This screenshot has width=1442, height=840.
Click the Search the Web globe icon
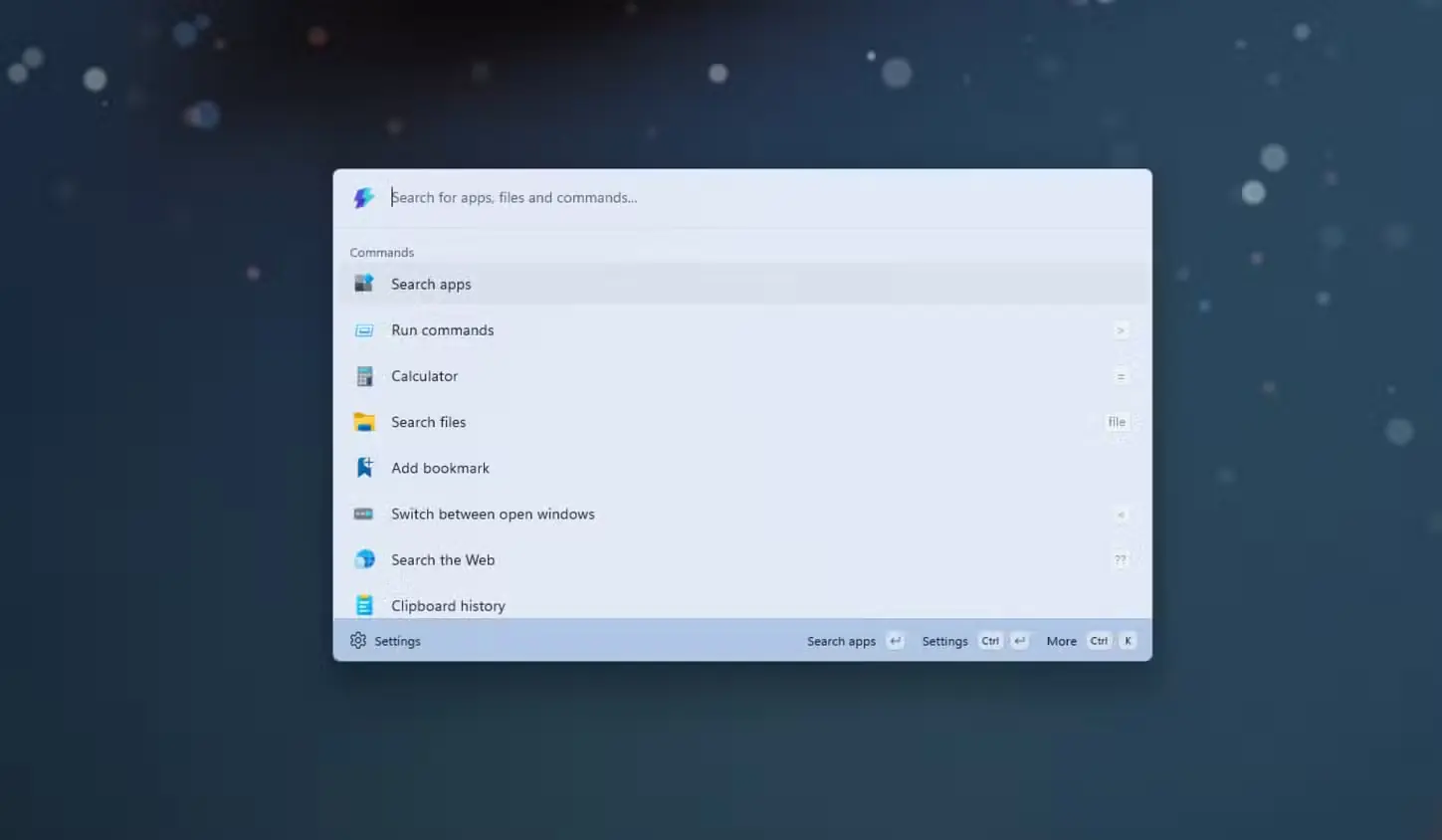(x=364, y=559)
